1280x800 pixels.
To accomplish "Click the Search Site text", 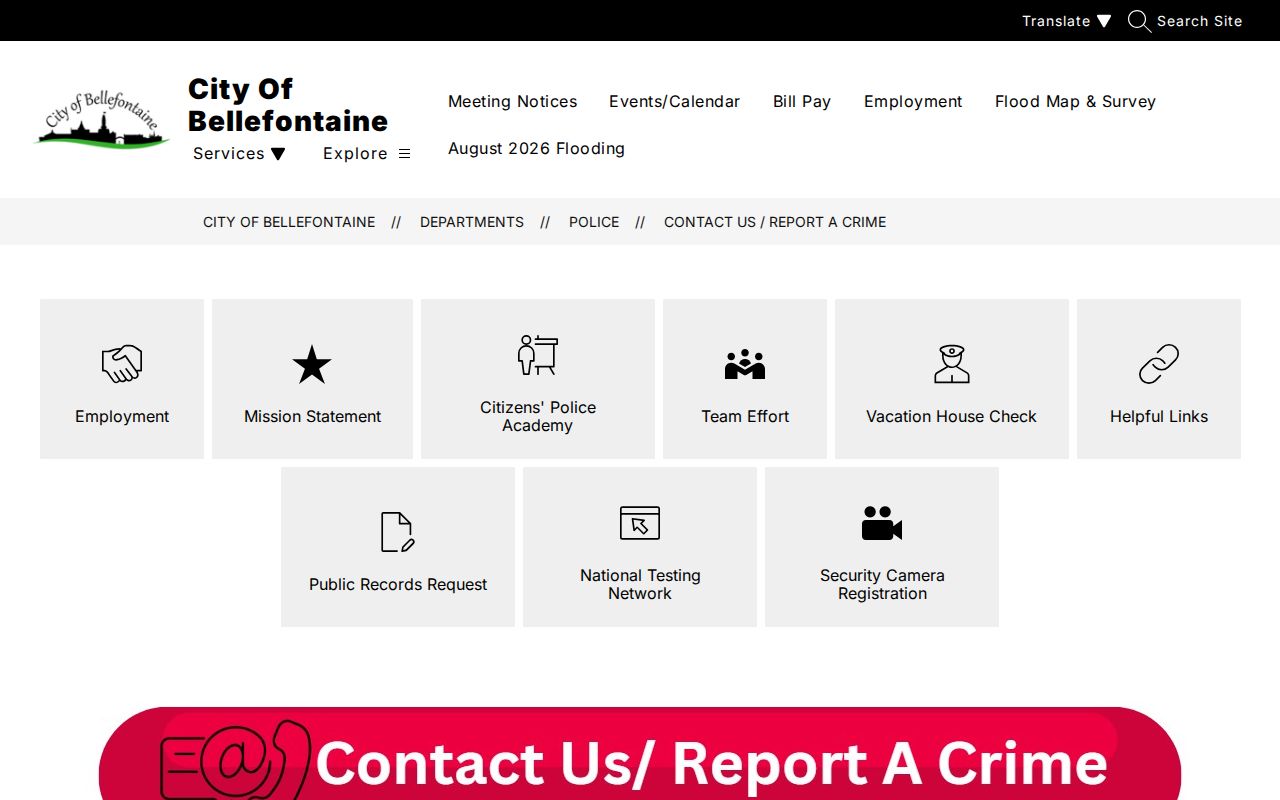I will click(1200, 21).
